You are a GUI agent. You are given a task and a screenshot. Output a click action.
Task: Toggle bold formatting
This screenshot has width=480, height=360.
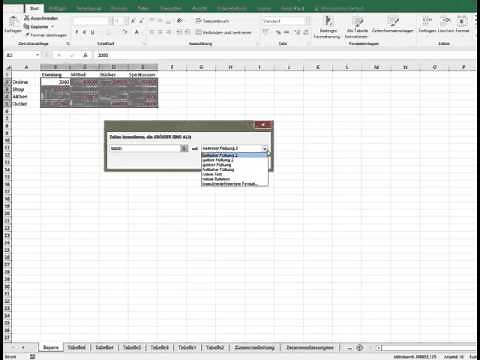[77, 32]
